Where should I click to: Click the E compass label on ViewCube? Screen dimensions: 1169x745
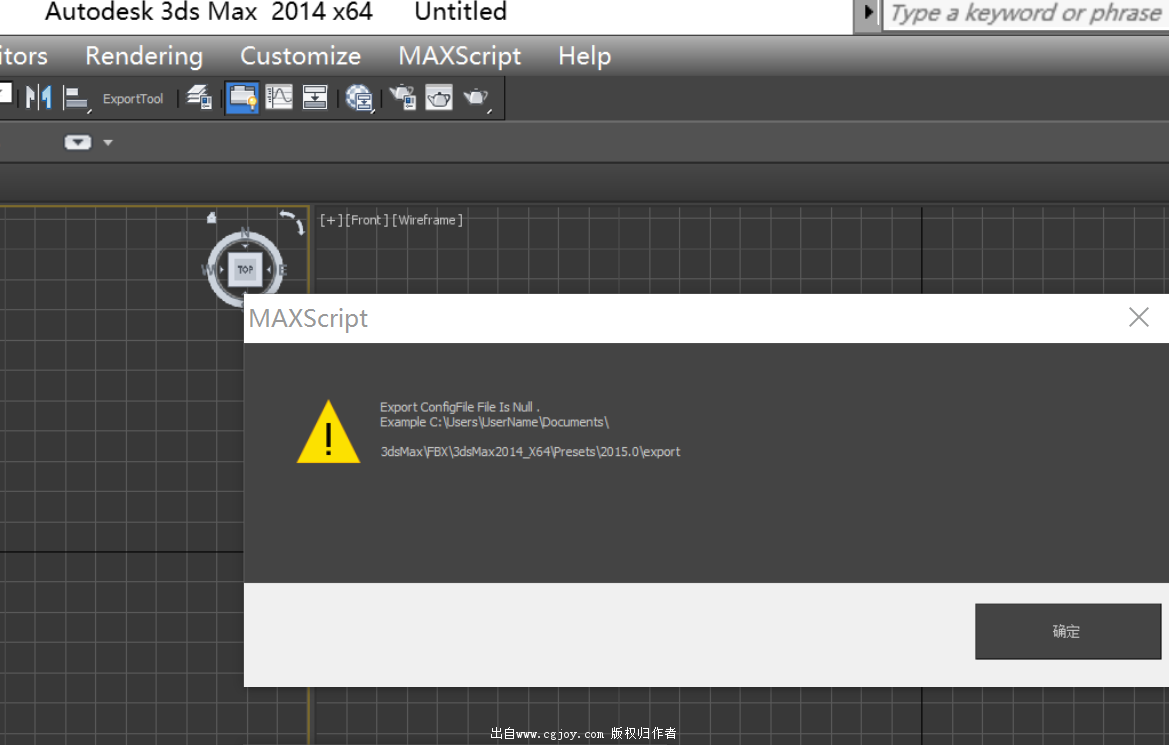point(283,270)
